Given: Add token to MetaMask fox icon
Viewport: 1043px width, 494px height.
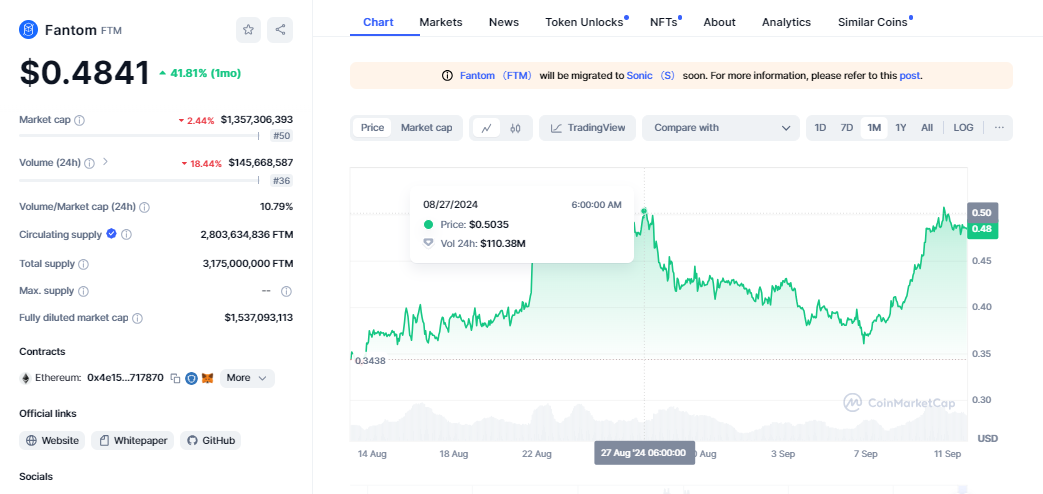Looking at the screenshot, I should point(208,378).
